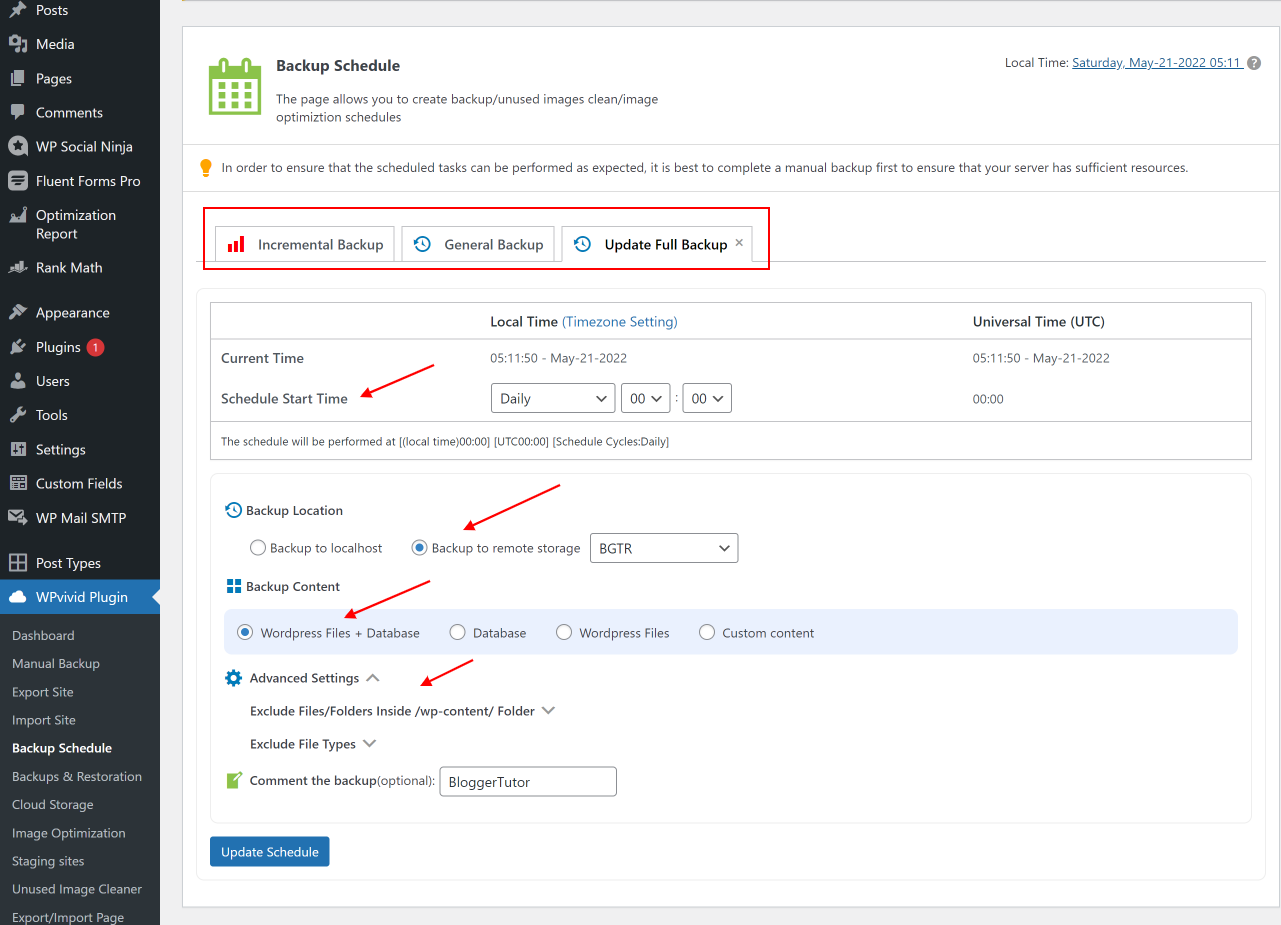This screenshot has height=925, width=1281.
Task: Click the Plugins plug icon
Action: (18, 347)
